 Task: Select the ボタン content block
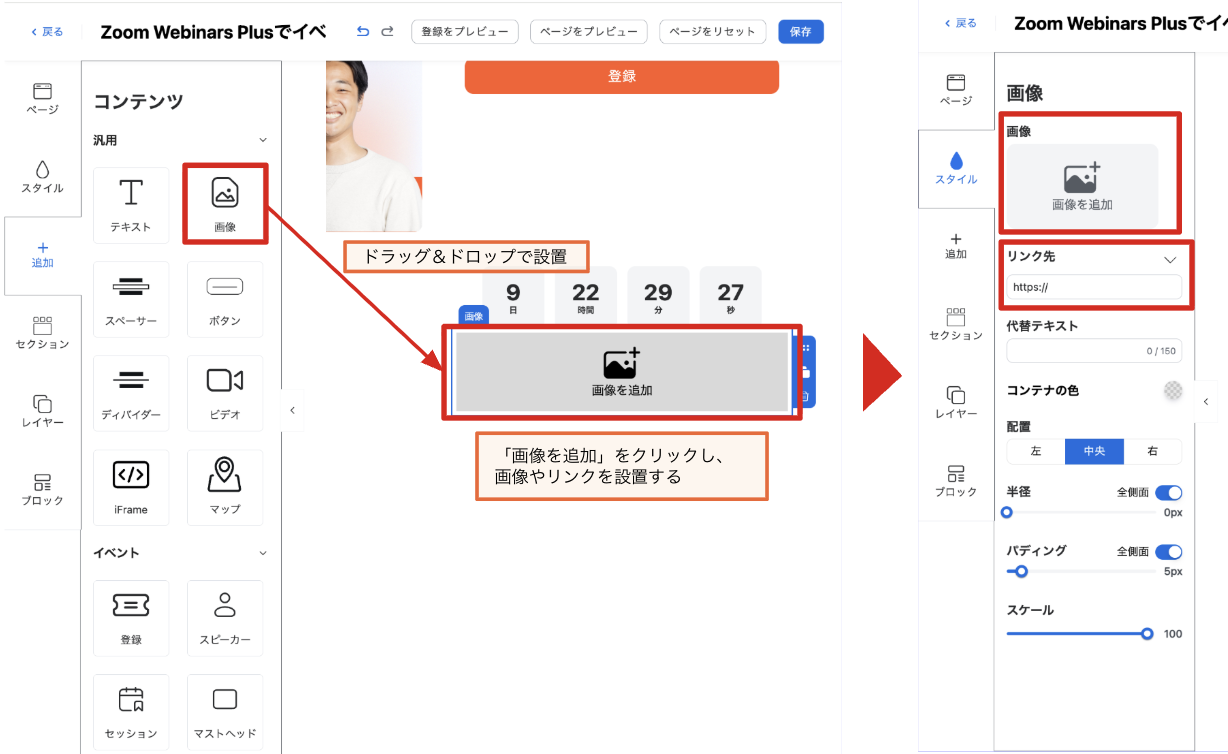tap(225, 299)
